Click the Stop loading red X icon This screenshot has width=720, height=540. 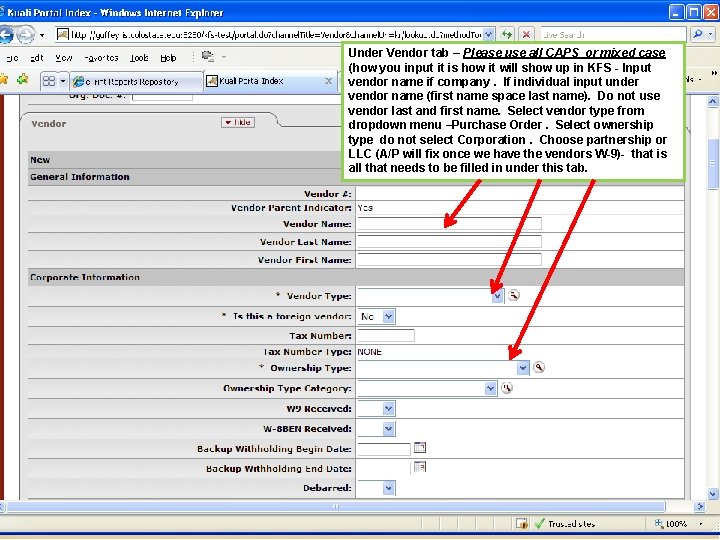click(526, 34)
